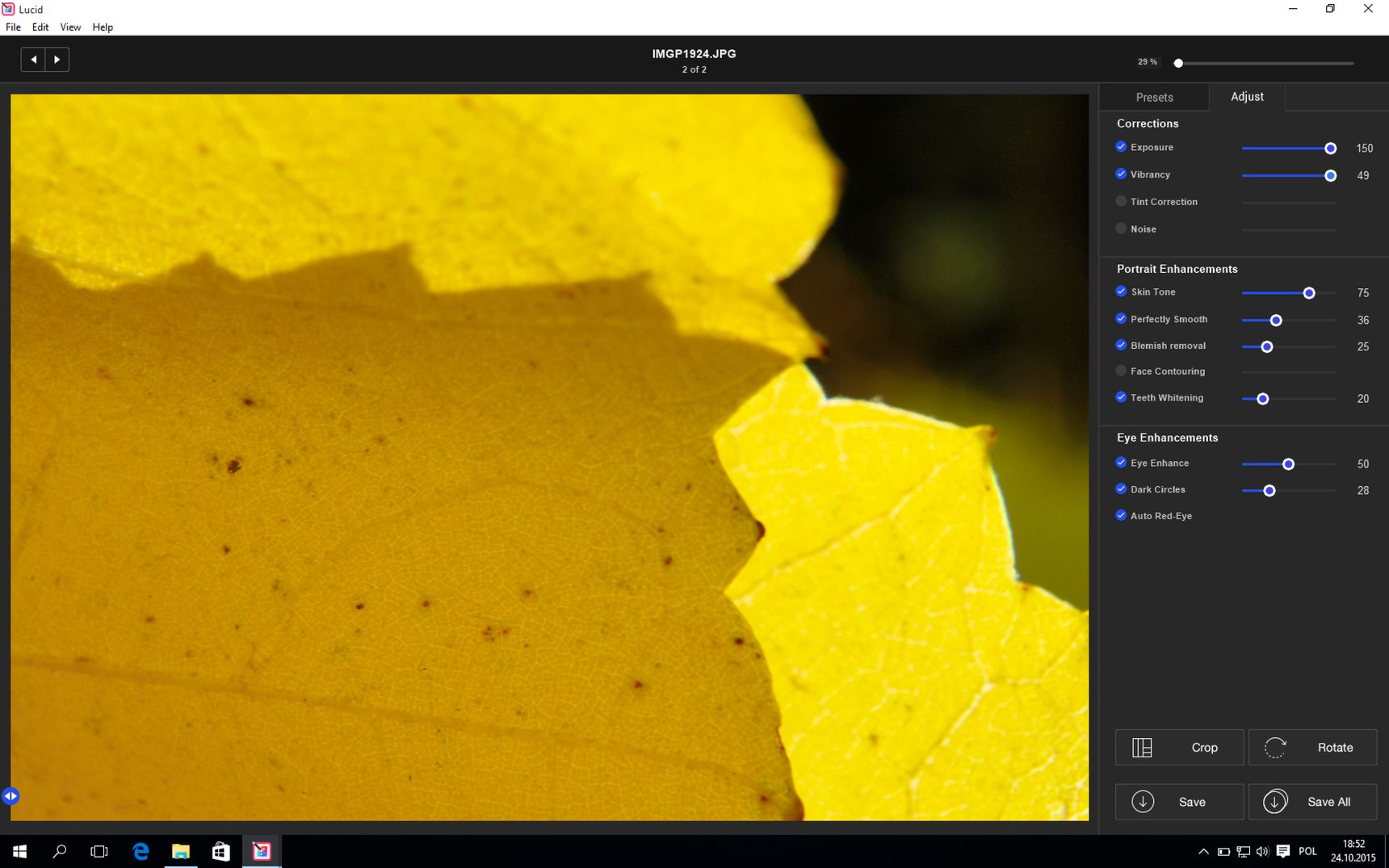The image size is (1389, 868).
Task: Click the Lucid app logo in title bar
Action: pyautogui.click(x=8, y=9)
